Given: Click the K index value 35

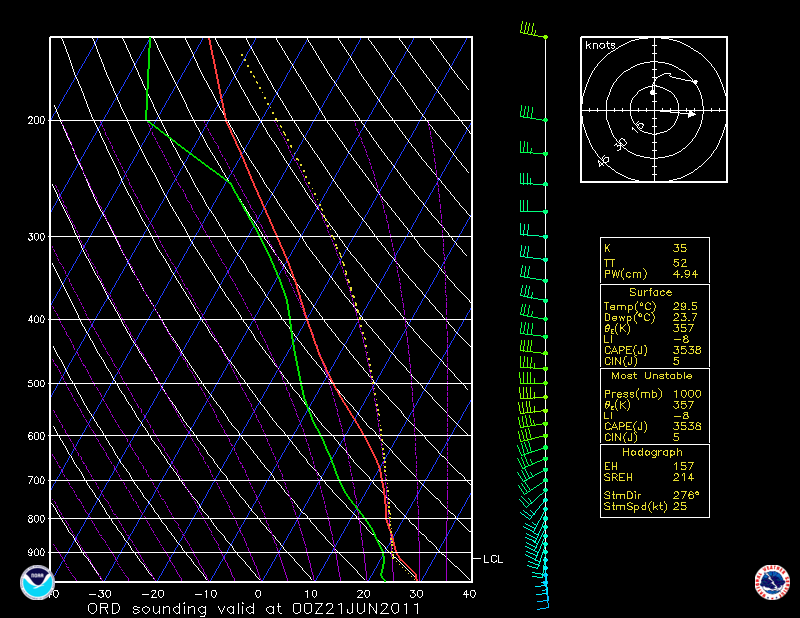Looking at the screenshot, I should point(680,249).
